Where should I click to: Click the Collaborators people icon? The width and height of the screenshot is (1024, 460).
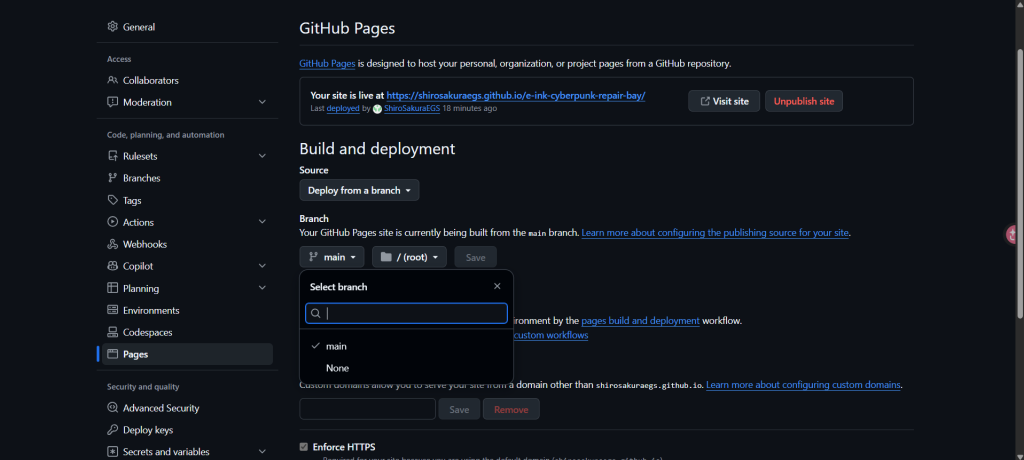[112, 80]
